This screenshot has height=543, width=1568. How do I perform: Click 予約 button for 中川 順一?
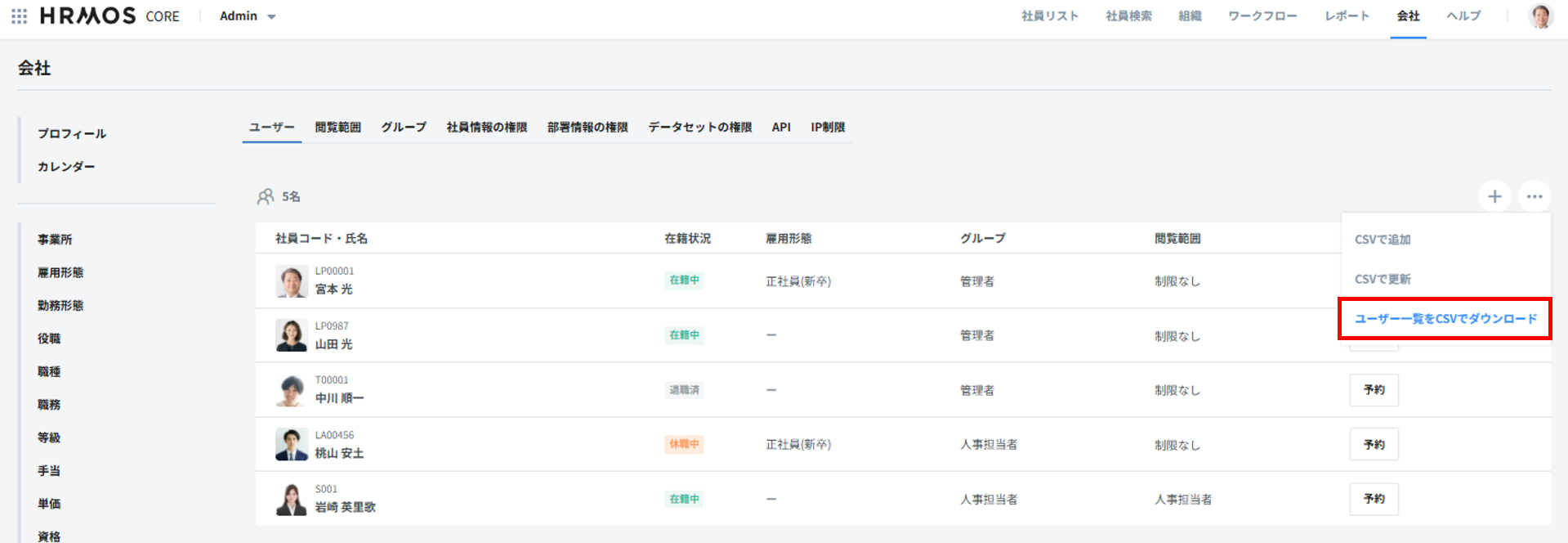click(x=1374, y=390)
